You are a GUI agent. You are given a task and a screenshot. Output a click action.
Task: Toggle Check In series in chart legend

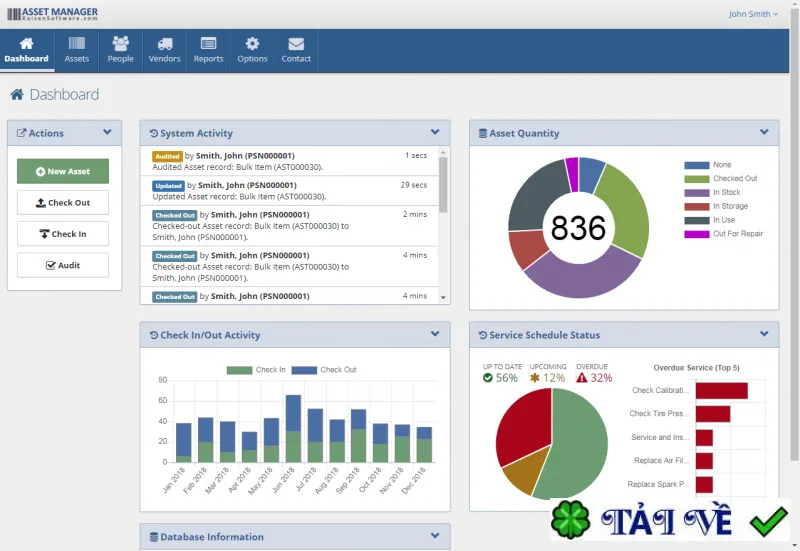coord(256,370)
